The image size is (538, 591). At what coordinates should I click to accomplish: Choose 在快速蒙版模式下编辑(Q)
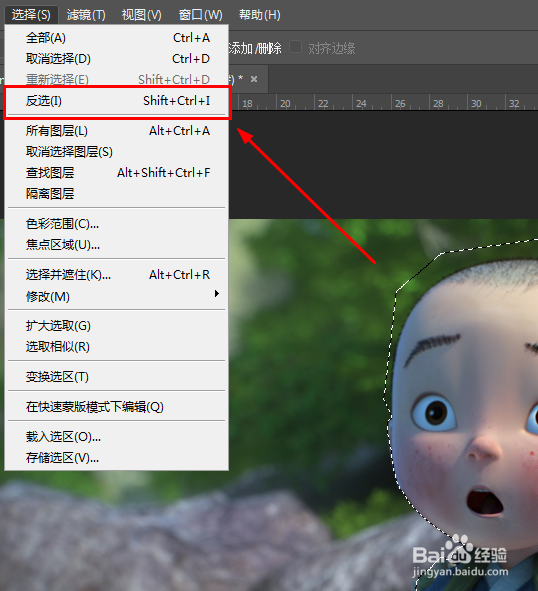[116, 407]
